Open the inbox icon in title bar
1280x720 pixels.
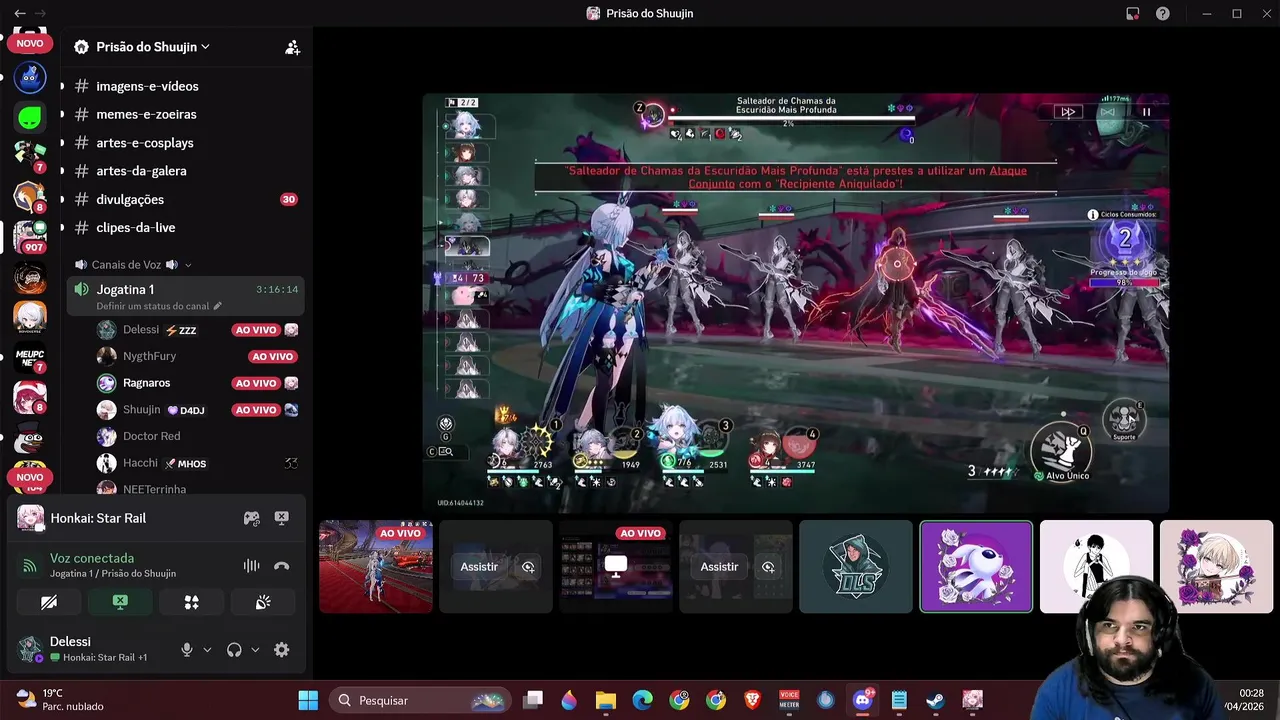coord(1133,13)
